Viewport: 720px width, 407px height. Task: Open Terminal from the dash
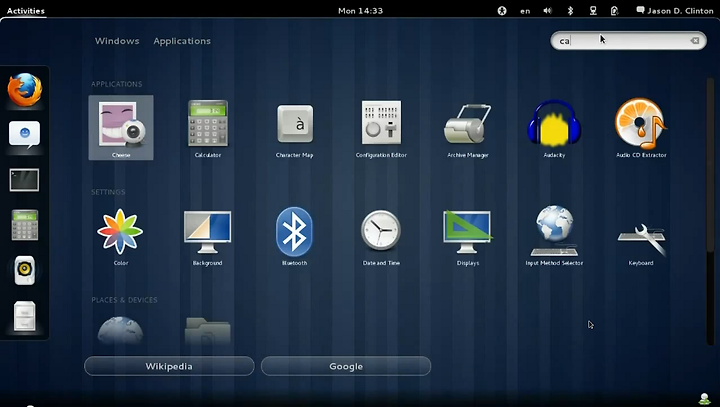pos(24,180)
